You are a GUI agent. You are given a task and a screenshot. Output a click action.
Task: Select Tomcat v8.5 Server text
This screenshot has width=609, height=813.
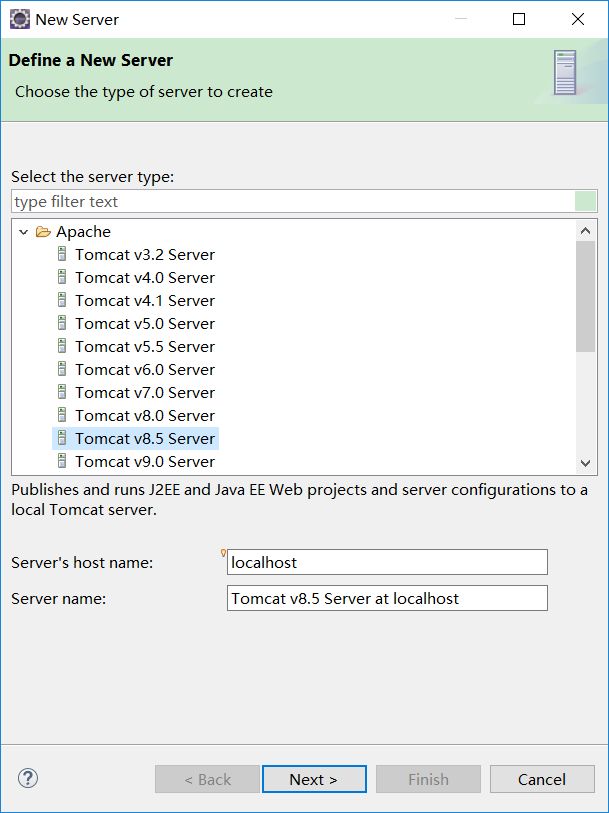click(145, 439)
